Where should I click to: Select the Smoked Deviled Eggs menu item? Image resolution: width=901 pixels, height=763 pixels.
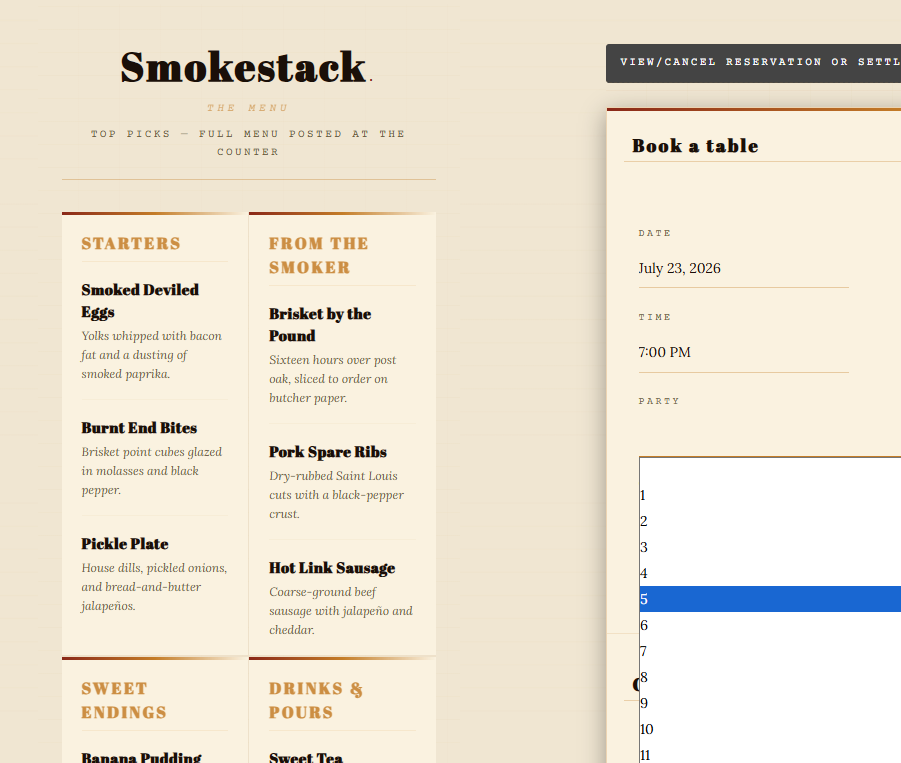coord(140,300)
